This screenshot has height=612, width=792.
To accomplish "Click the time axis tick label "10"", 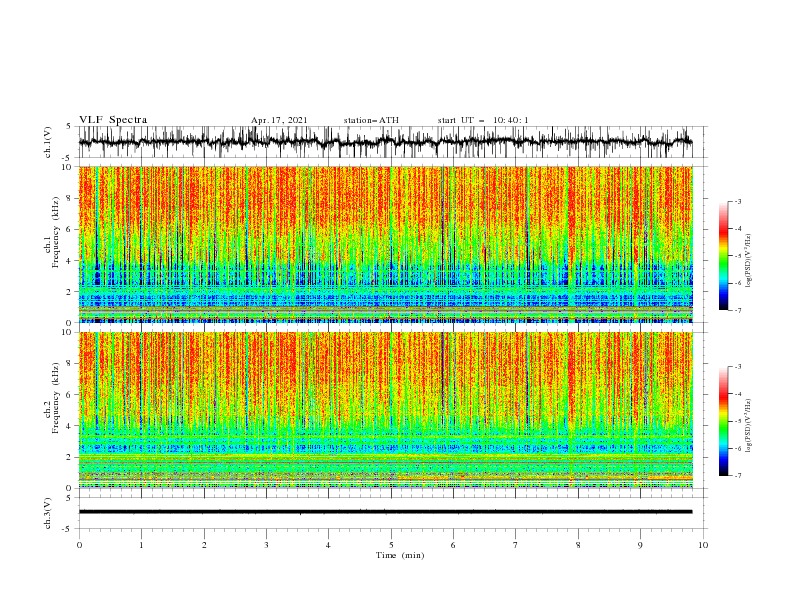I will [703, 545].
